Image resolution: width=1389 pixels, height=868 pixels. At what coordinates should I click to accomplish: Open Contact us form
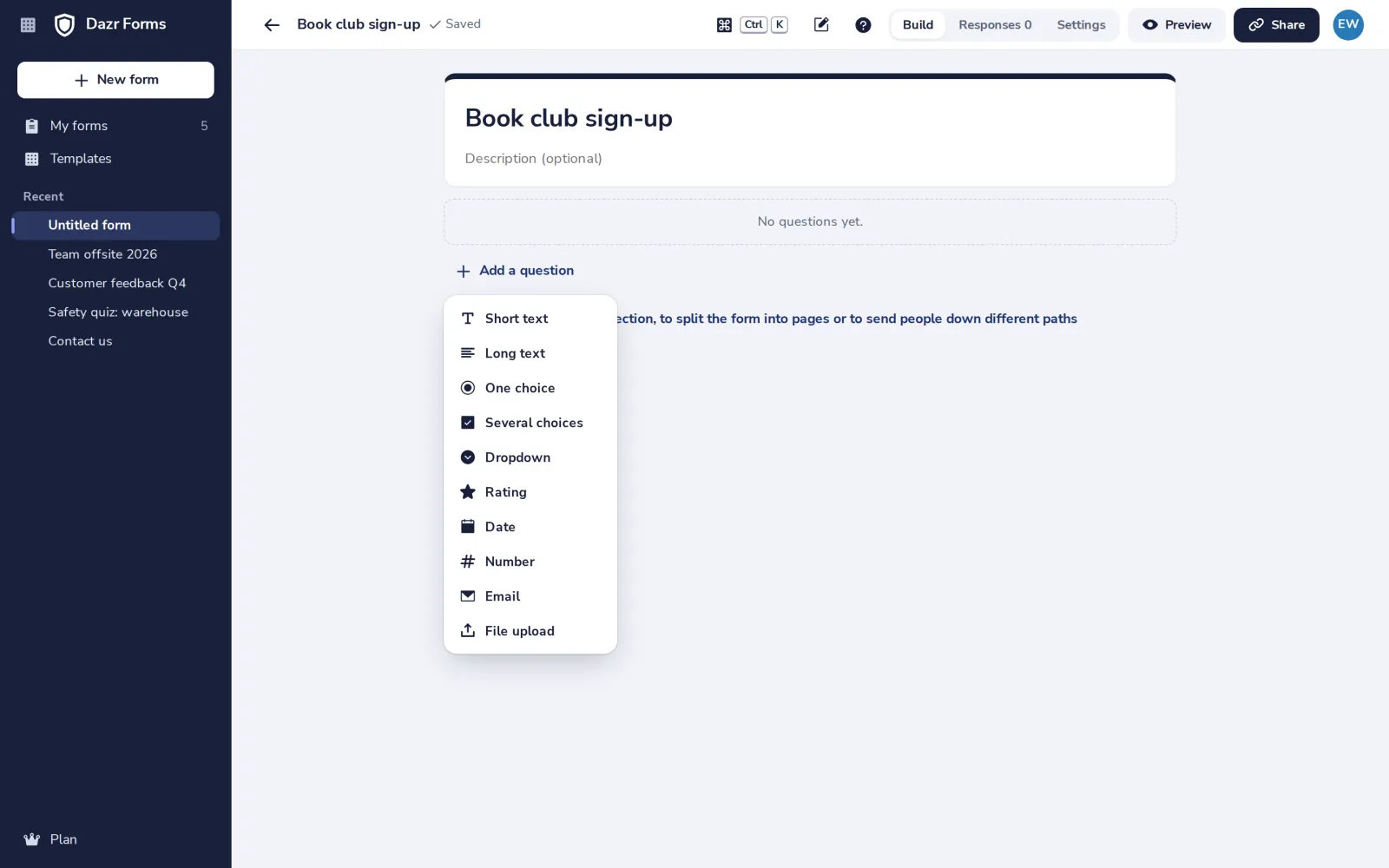pyautogui.click(x=115, y=341)
